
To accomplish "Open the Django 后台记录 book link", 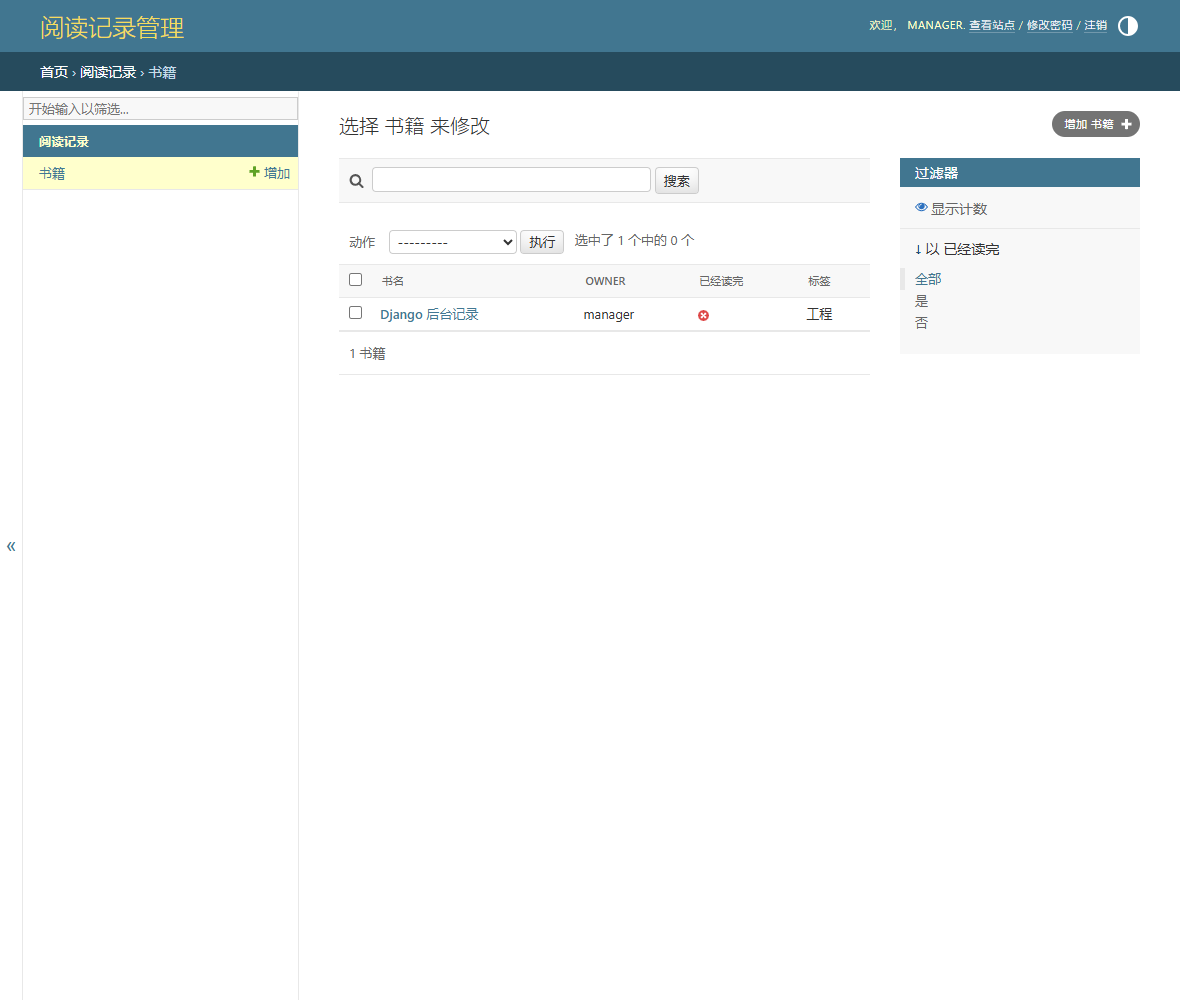I will tap(429, 315).
